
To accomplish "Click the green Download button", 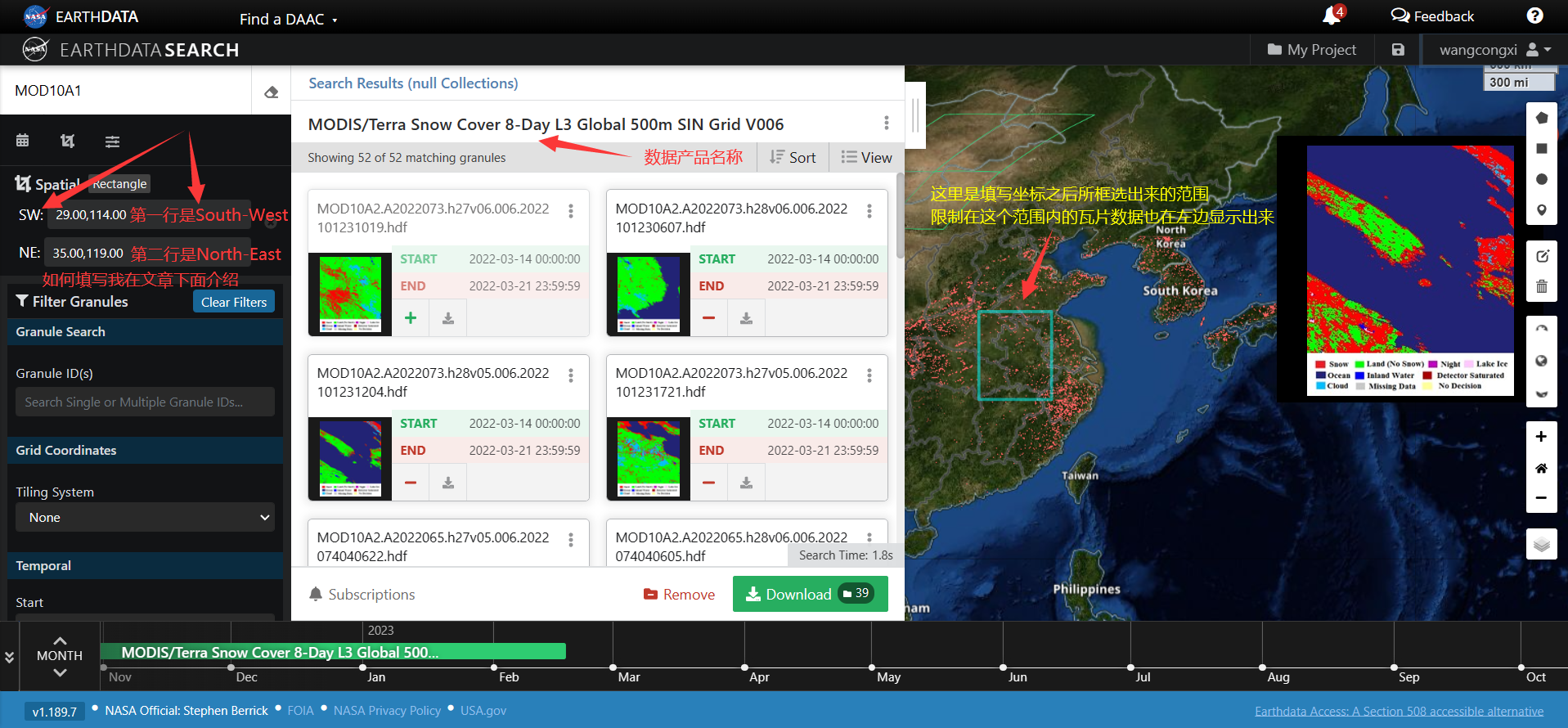I will 810,594.
